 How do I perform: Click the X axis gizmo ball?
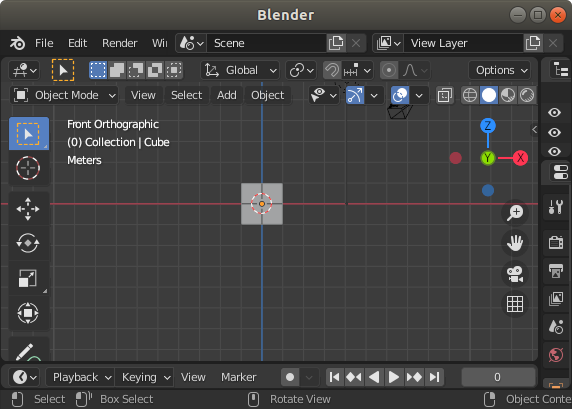tap(520, 158)
